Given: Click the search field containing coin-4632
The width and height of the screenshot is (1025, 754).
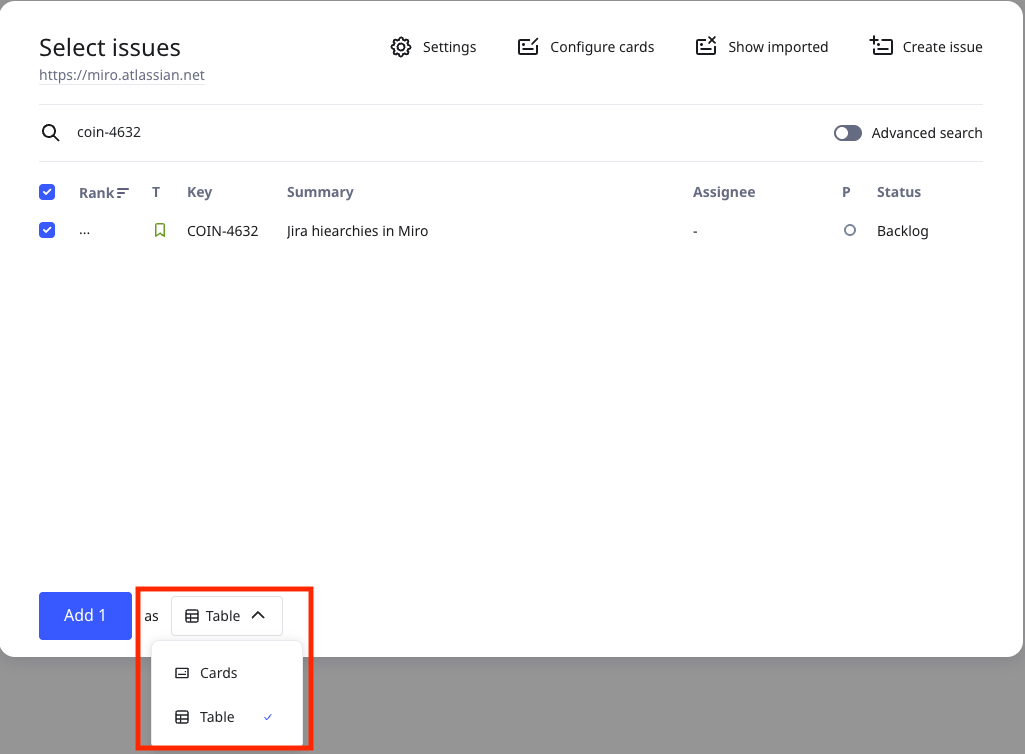Looking at the screenshot, I should coord(400,132).
